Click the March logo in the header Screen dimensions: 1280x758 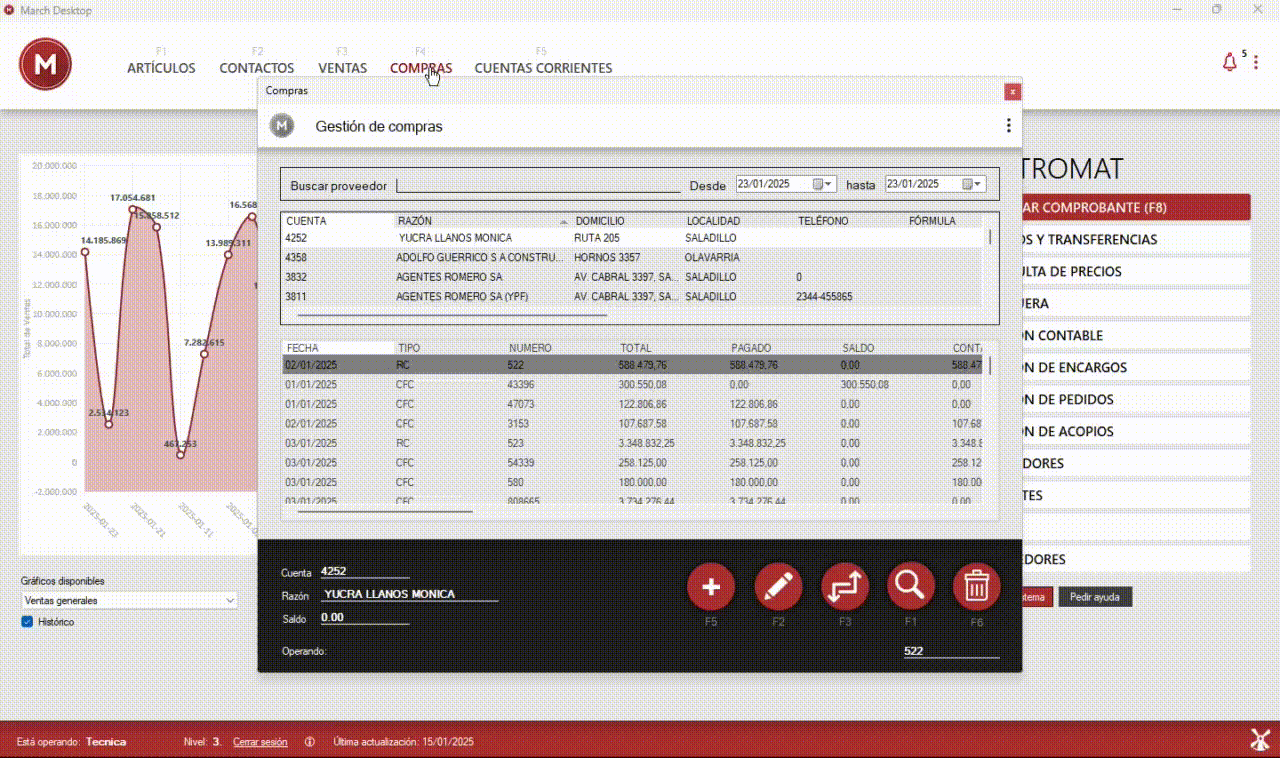pos(45,64)
